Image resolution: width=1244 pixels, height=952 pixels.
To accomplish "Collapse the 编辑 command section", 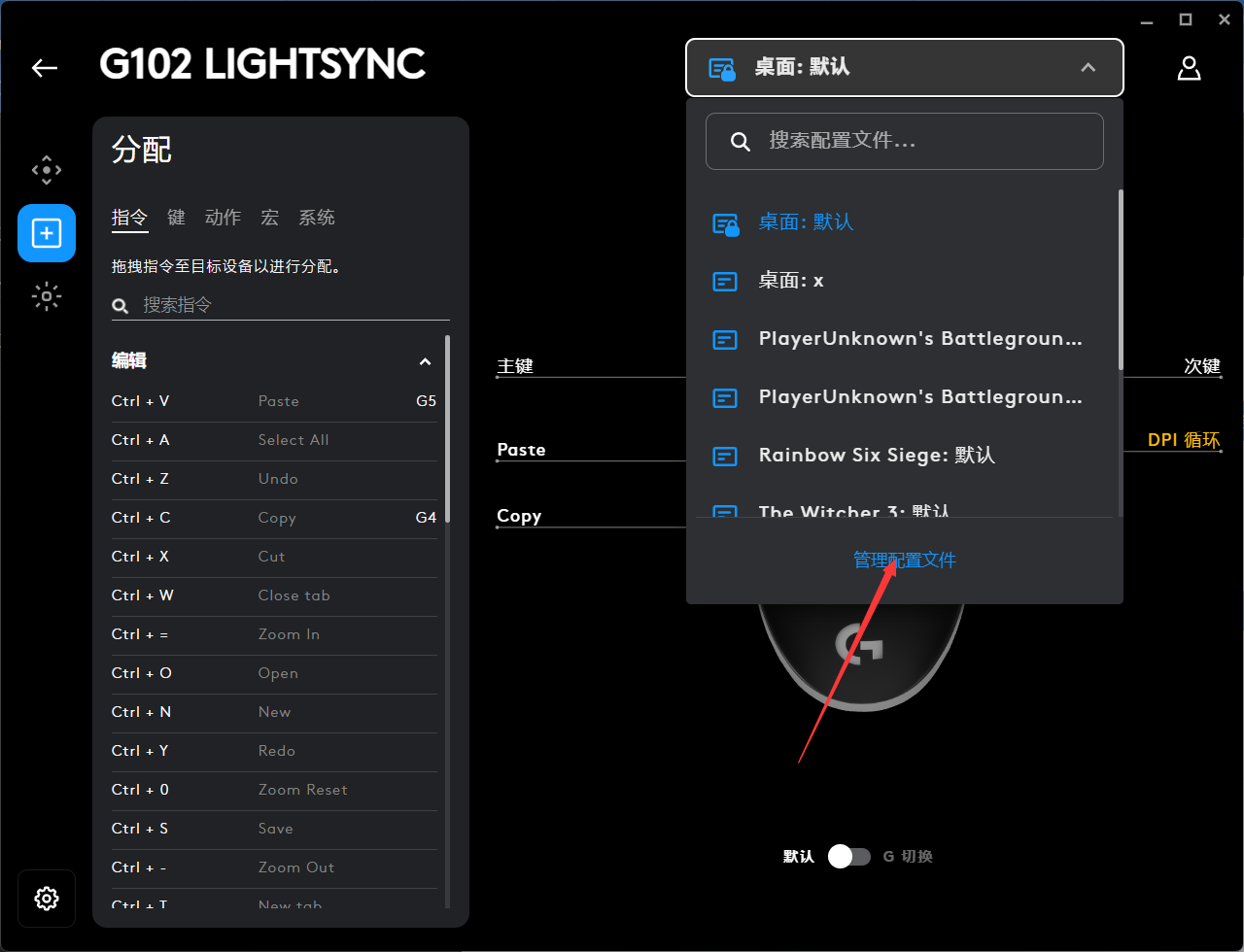I will 425,361.
